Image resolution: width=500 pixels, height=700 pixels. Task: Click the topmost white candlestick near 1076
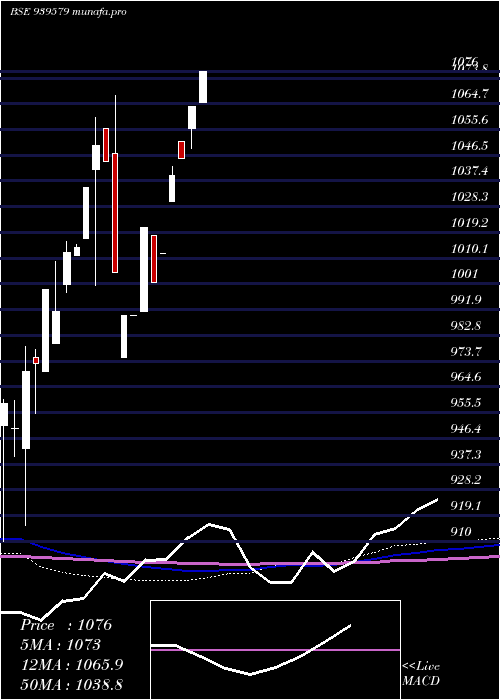coord(203,87)
